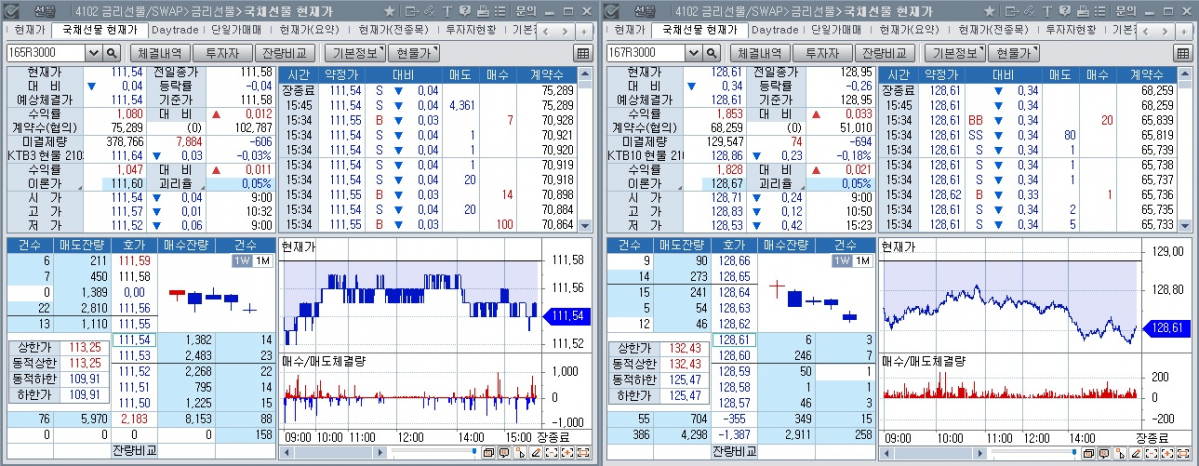The image size is (1199, 466).
Task: Print the right 167R3000 window
Action: click(1081, 11)
